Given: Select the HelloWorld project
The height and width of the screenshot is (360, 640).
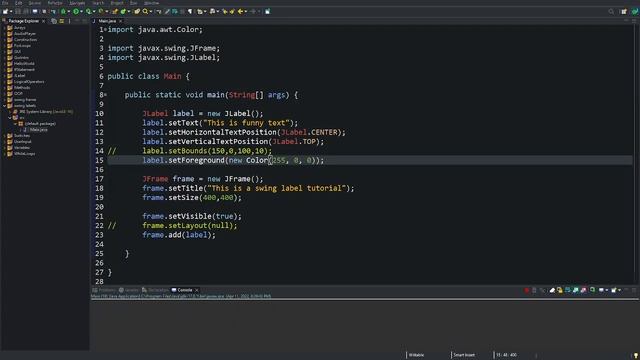Looking at the screenshot, I should point(24,64).
